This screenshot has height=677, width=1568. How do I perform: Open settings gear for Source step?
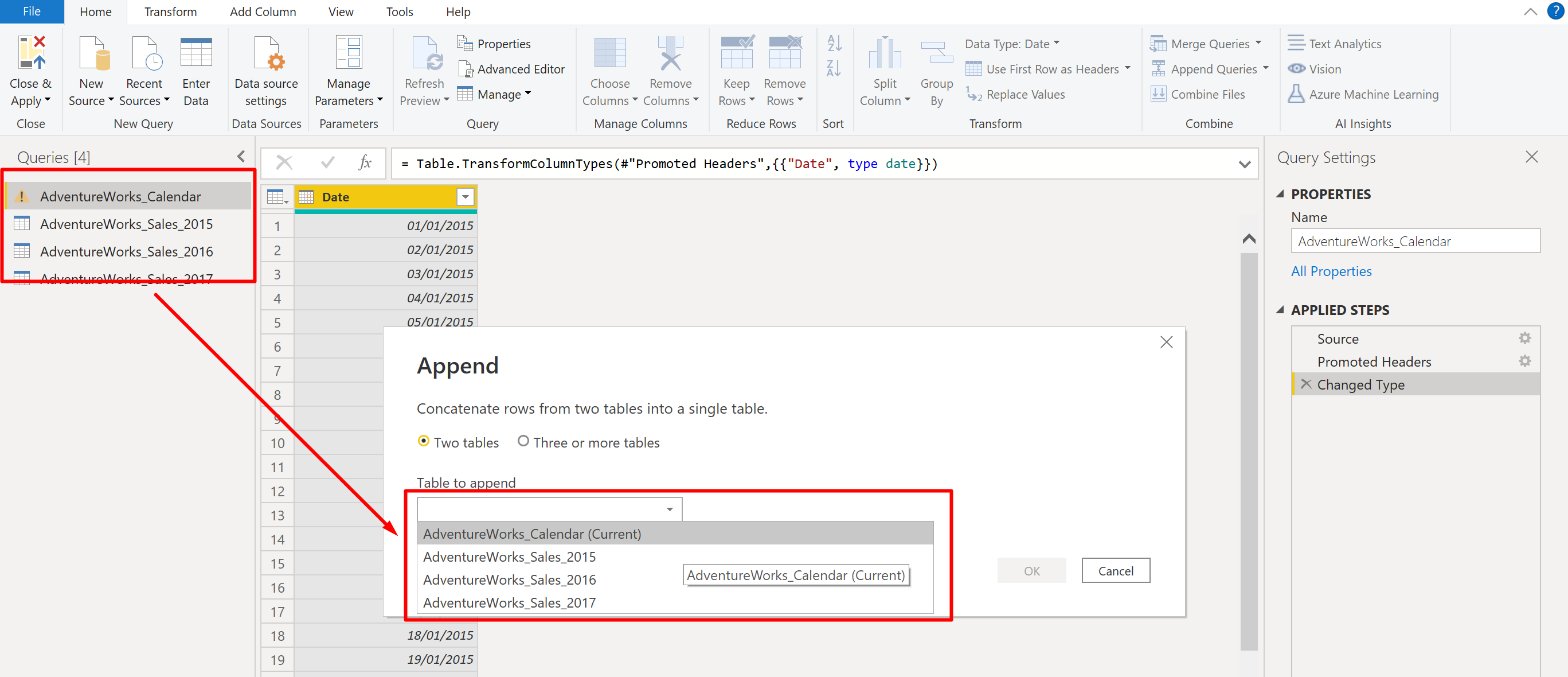point(1524,337)
